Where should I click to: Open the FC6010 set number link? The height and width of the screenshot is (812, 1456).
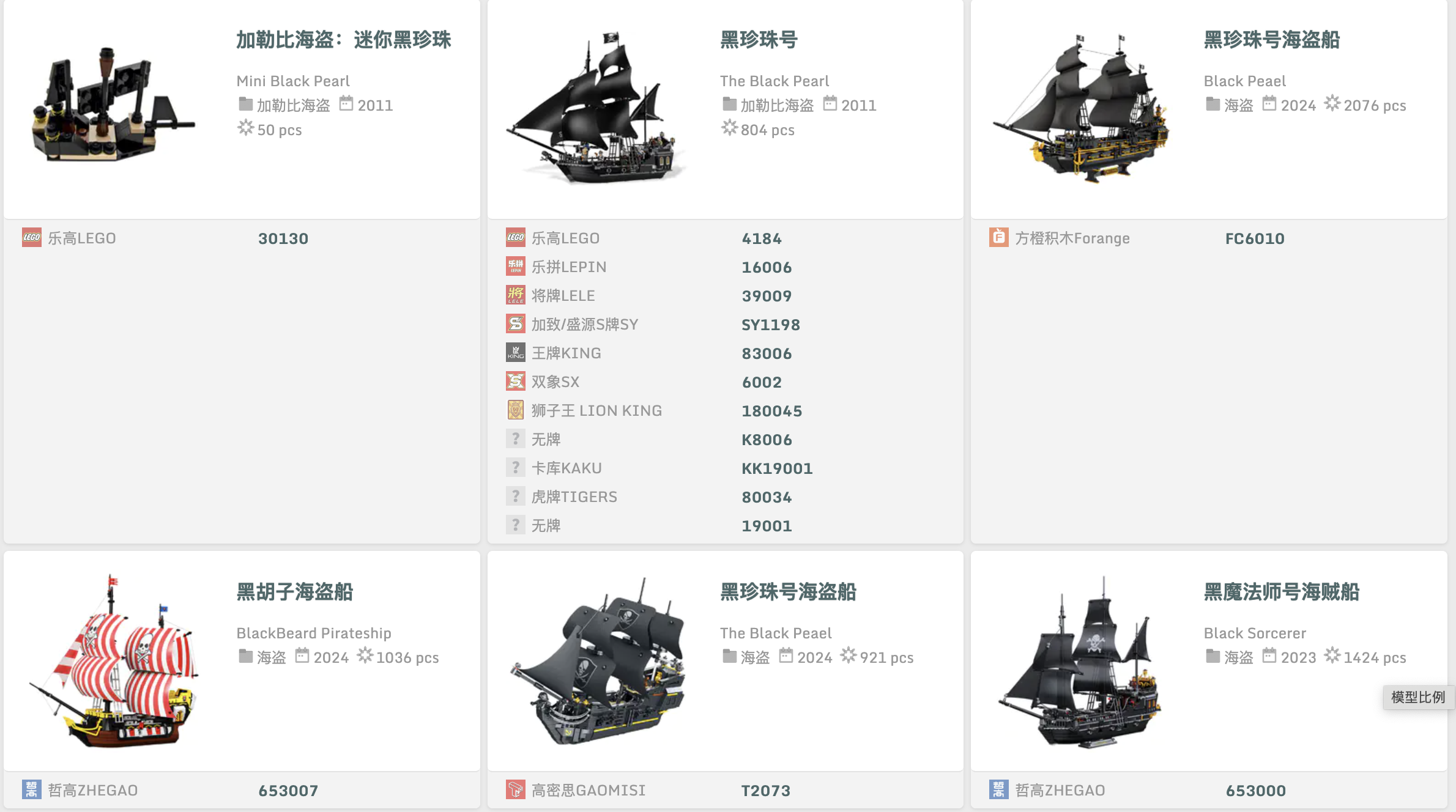[x=1255, y=238]
